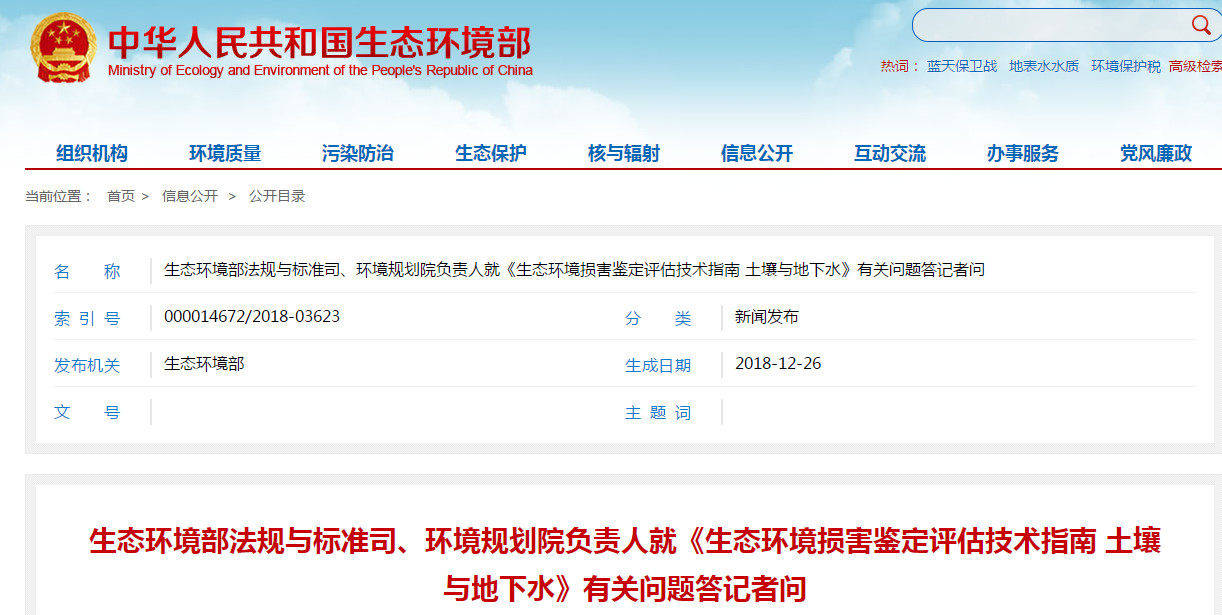Open the 环境质量 menu
The image size is (1222, 615).
click(225, 153)
